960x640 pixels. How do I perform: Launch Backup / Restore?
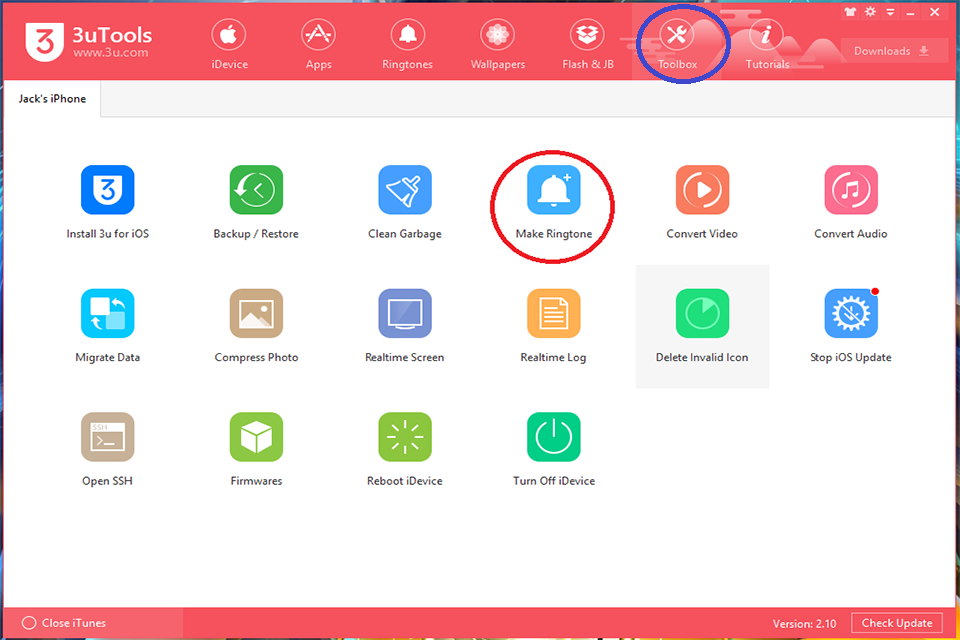tap(256, 190)
